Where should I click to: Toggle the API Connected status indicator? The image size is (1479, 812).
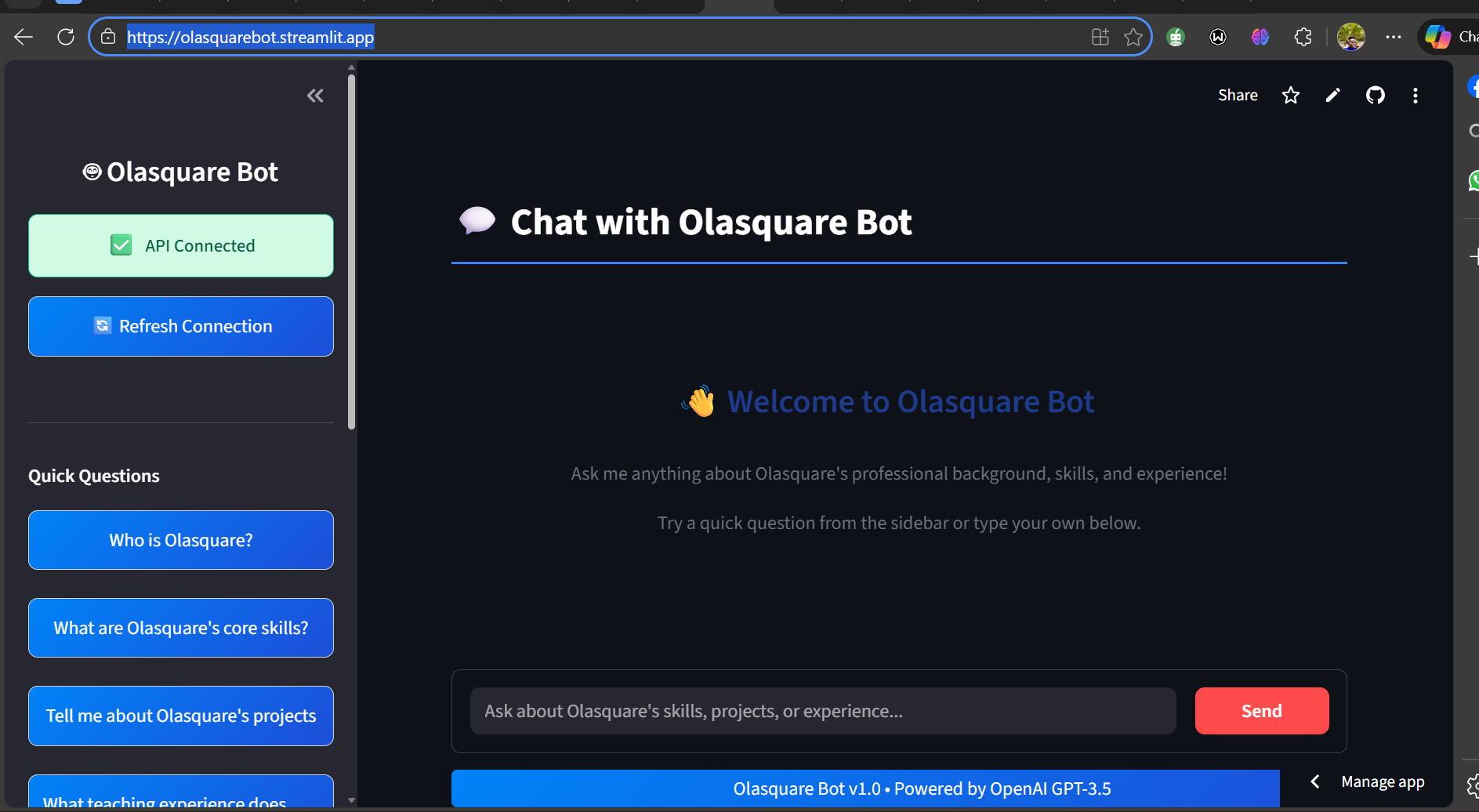tap(181, 245)
